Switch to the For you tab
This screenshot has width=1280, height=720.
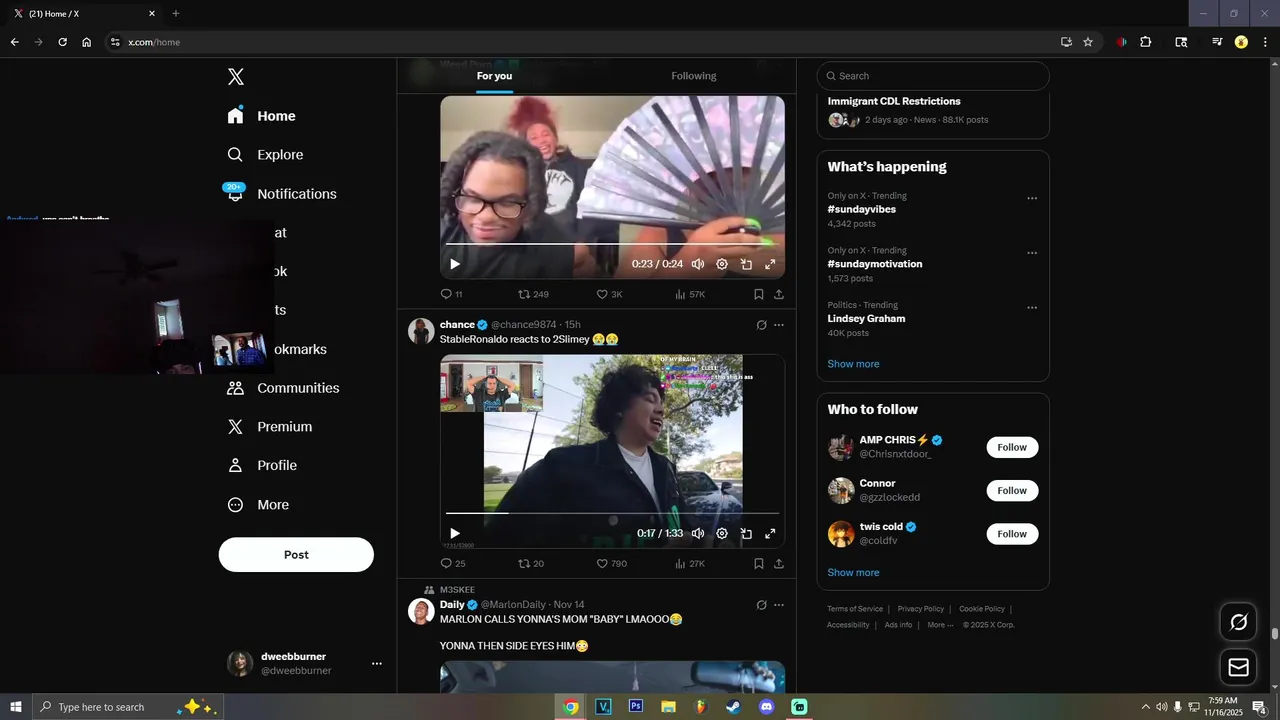click(x=494, y=76)
